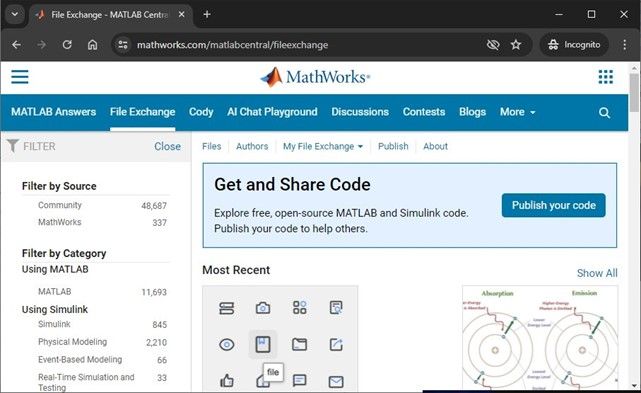Open AI Chat Playground
Viewport: 641px width, 393px height.
[272, 112]
